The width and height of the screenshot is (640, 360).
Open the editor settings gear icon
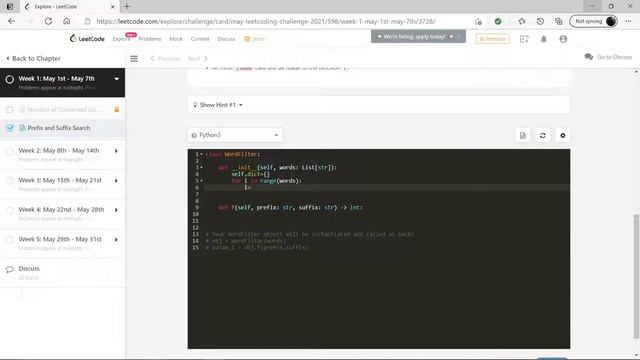point(563,136)
